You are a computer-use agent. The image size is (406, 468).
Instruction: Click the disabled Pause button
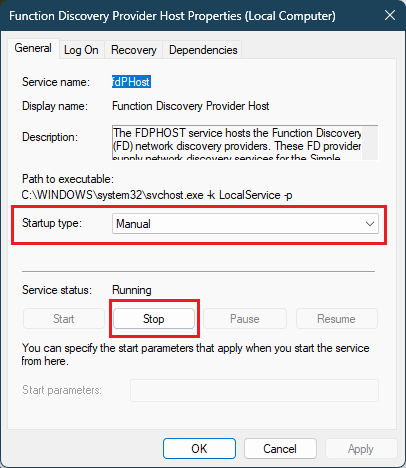245,319
